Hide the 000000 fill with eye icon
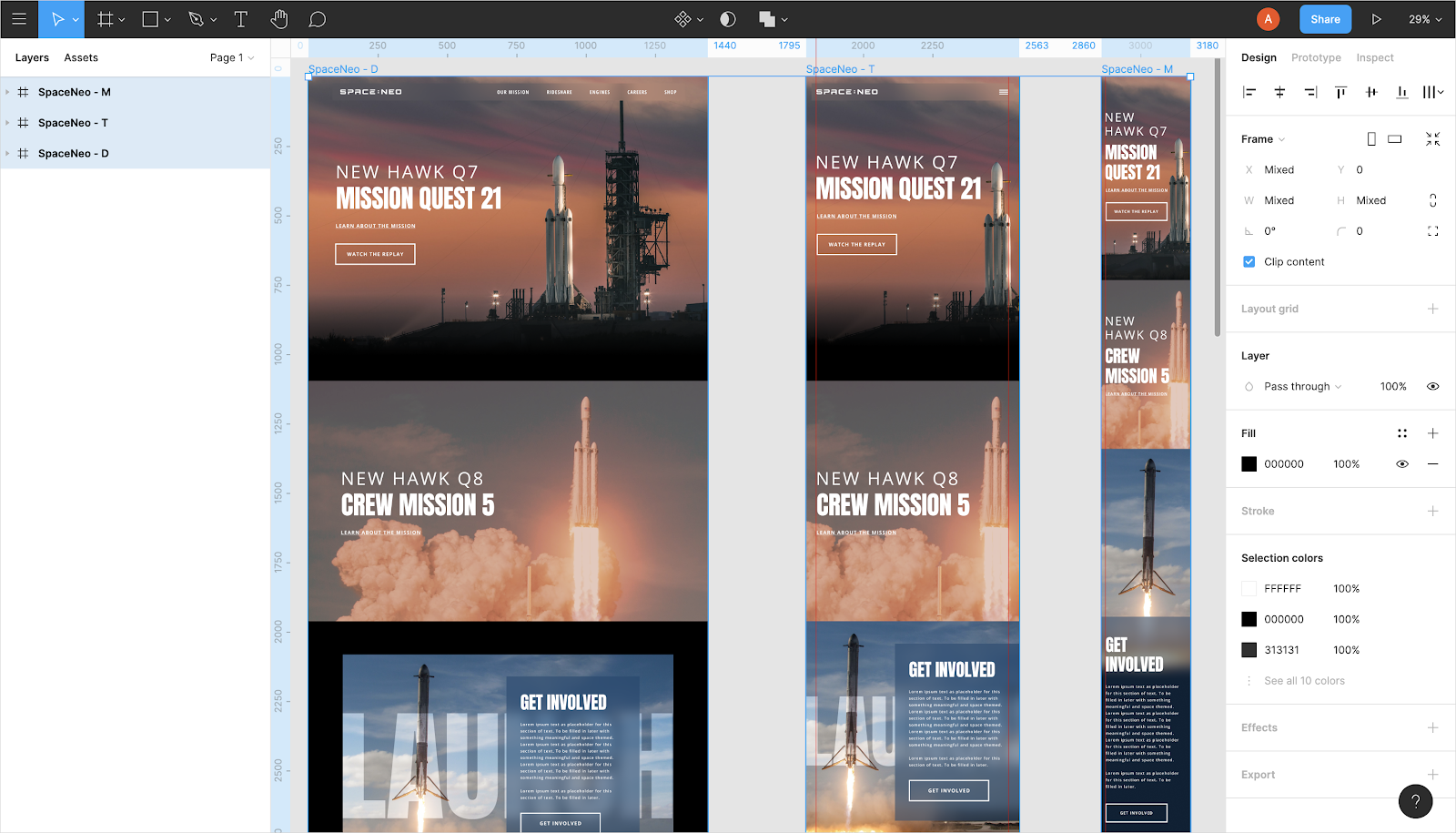Viewport: 1456px width, 833px height. [1402, 464]
